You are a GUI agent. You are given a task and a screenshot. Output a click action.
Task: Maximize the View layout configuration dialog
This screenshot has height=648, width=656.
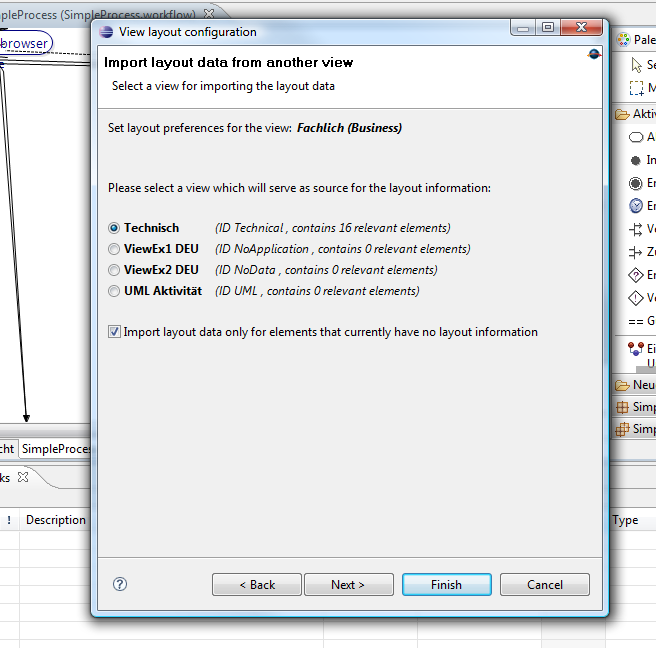(x=548, y=28)
